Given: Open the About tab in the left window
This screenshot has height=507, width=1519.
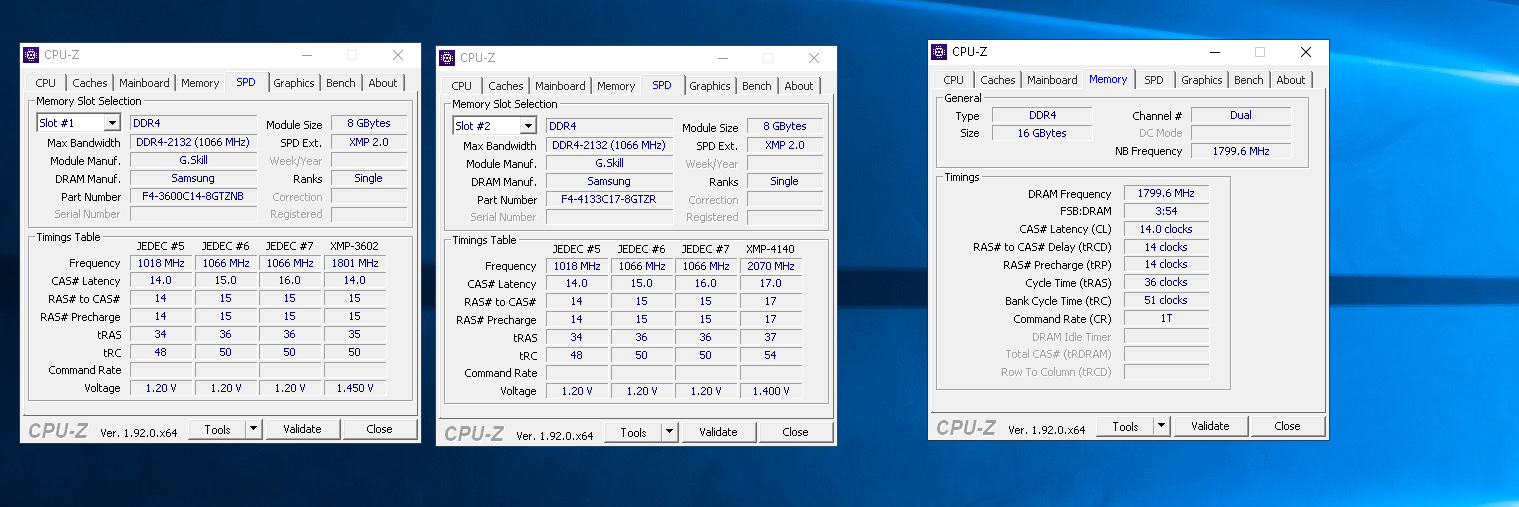Looking at the screenshot, I should point(383,83).
